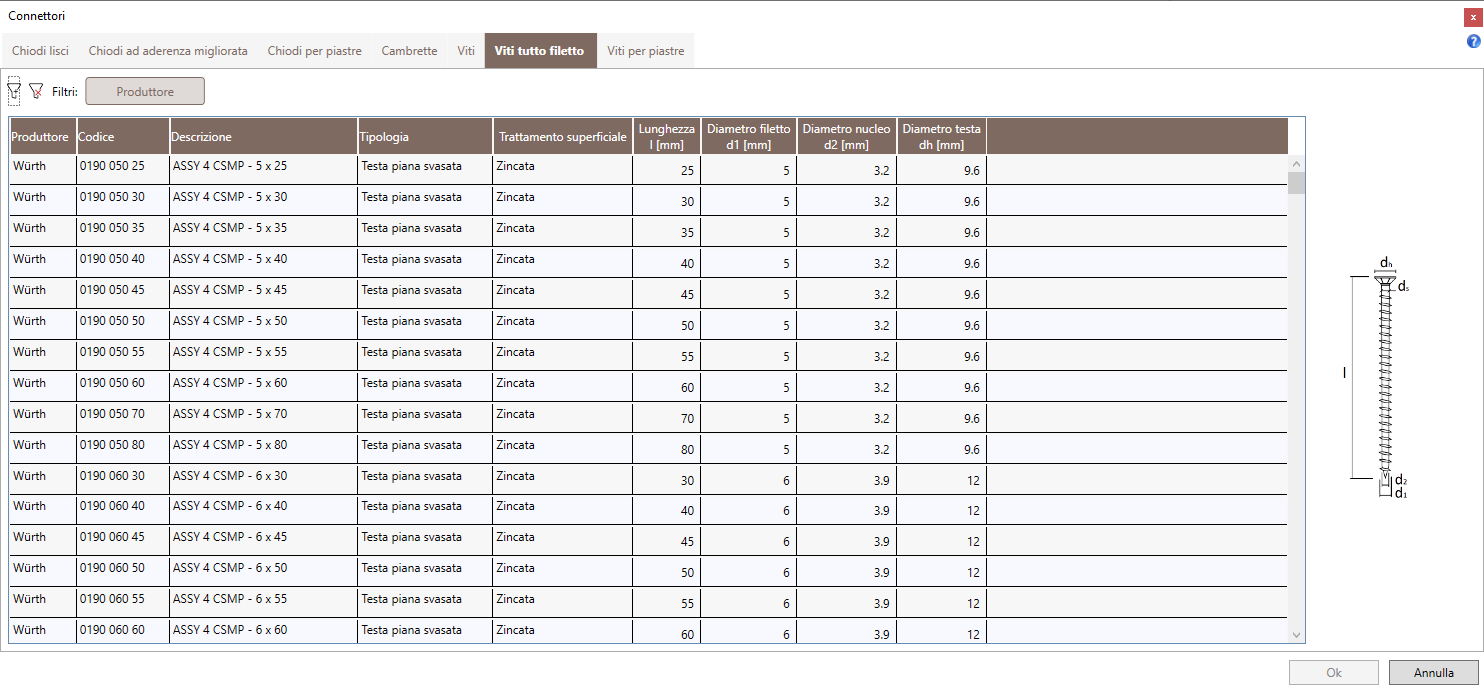This screenshot has width=1484, height=692.
Task: Click core diameter 3.9 in 6 x 45 row
Action: [847, 541]
